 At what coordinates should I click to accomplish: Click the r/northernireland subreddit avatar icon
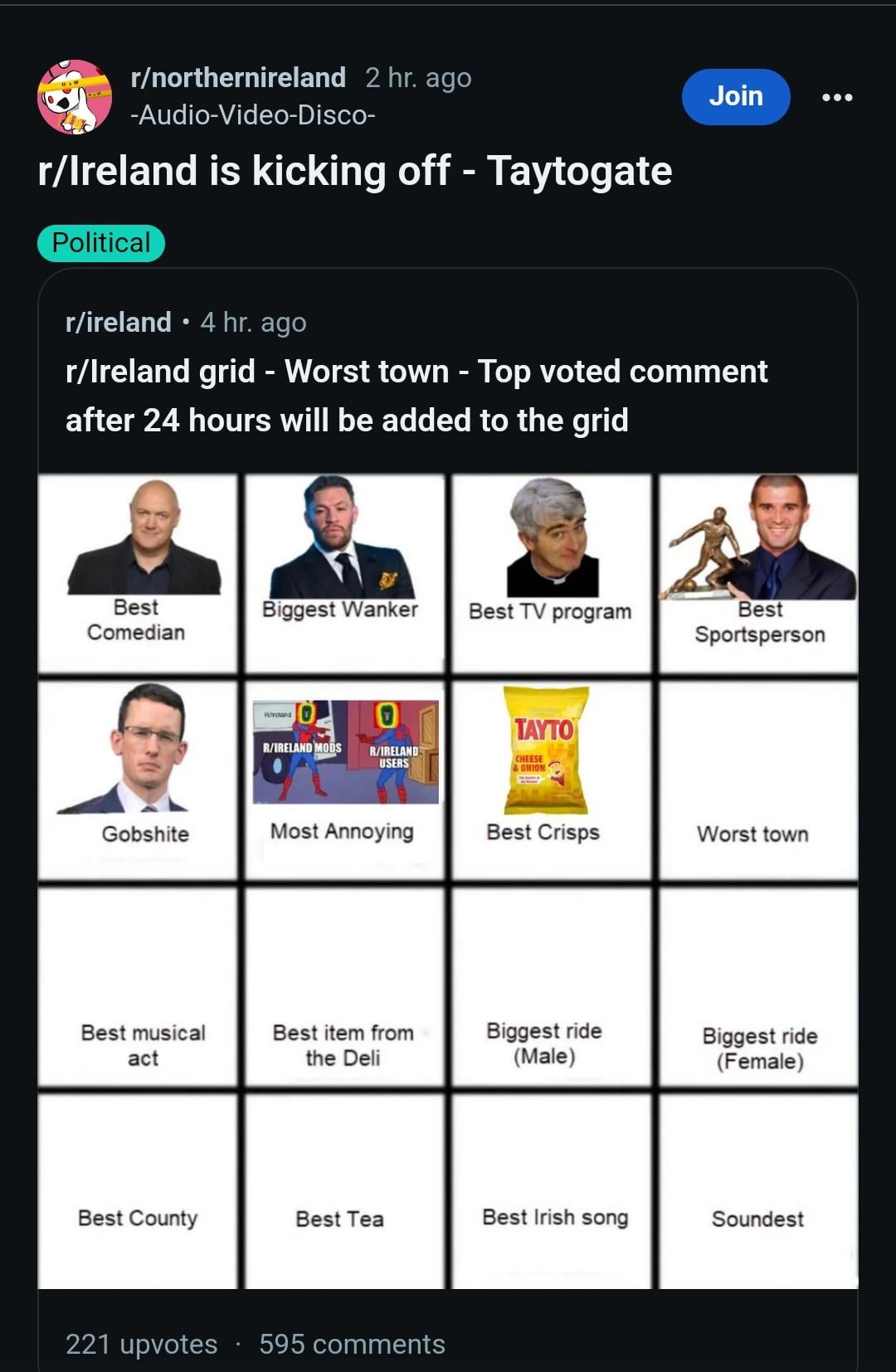pos(75,96)
